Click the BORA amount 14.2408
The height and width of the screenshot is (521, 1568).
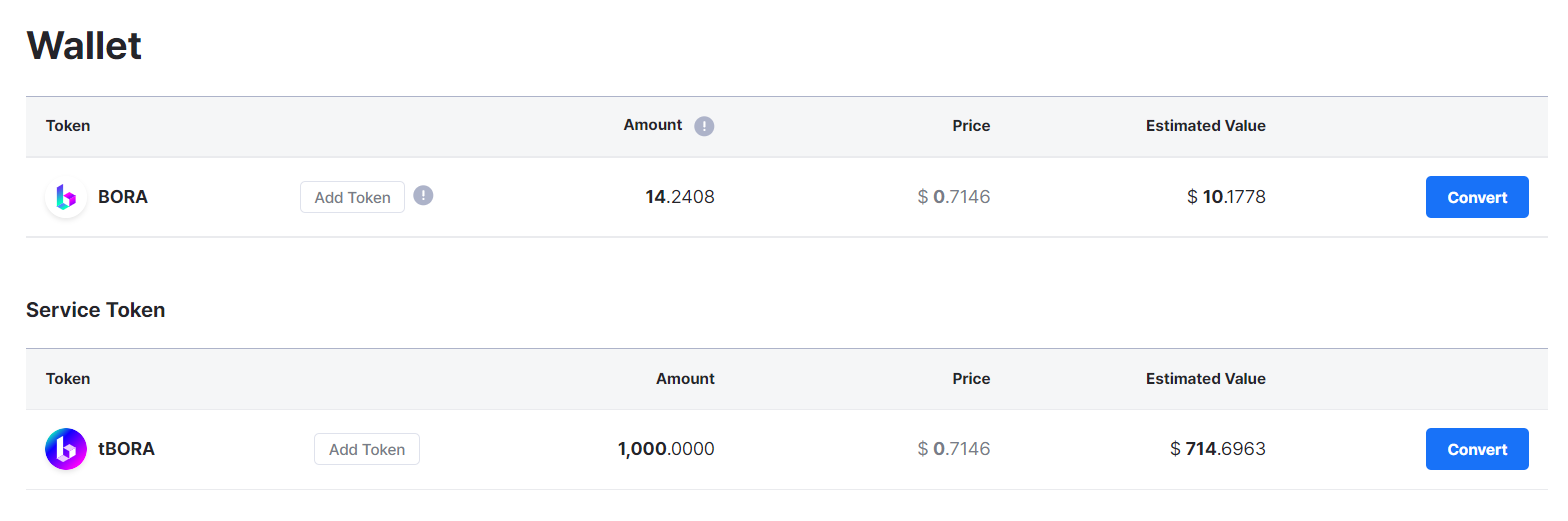[680, 197]
